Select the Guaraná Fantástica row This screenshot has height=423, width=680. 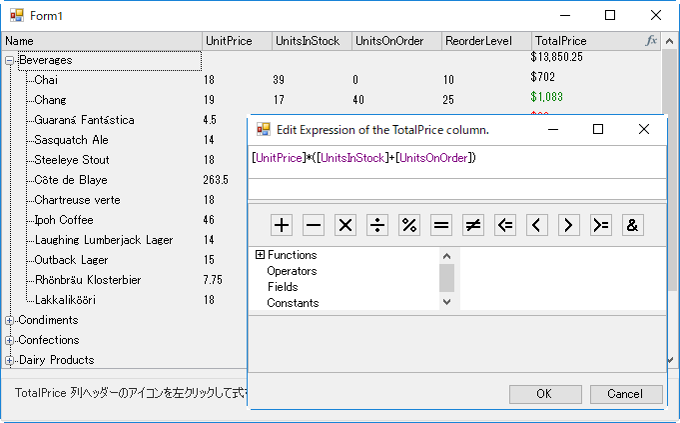pos(84,120)
